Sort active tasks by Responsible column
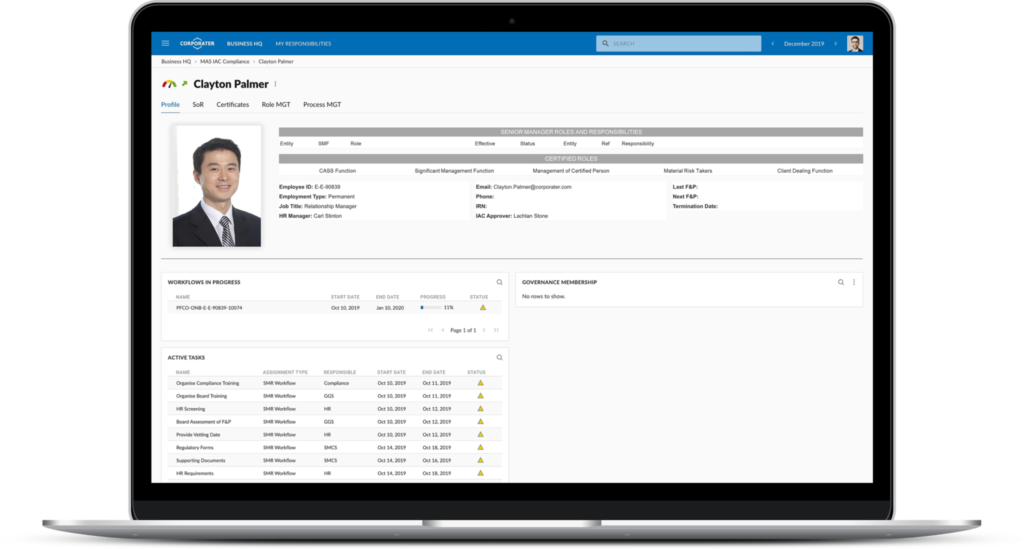 (340, 372)
